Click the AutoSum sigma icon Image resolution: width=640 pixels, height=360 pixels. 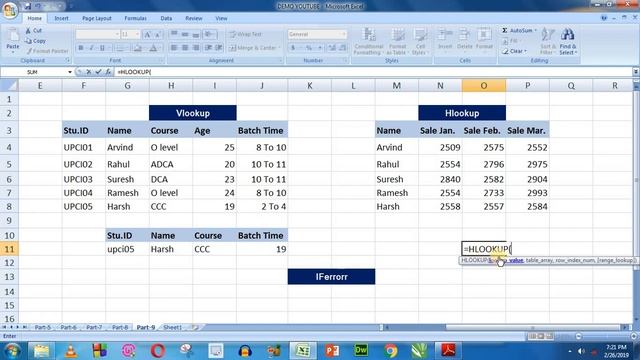(505, 31)
